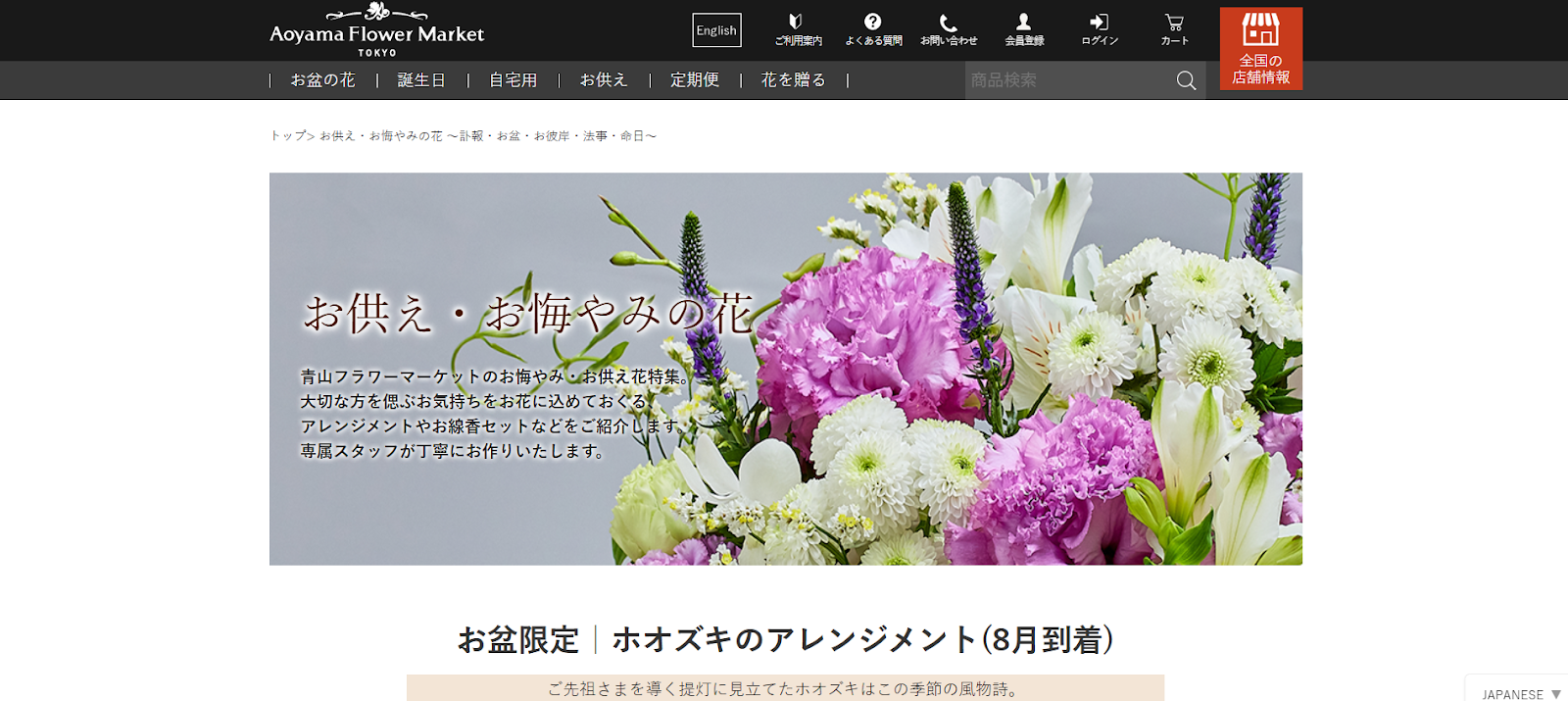
Task: Select お供え in the navigation bar
Action: click(604, 80)
